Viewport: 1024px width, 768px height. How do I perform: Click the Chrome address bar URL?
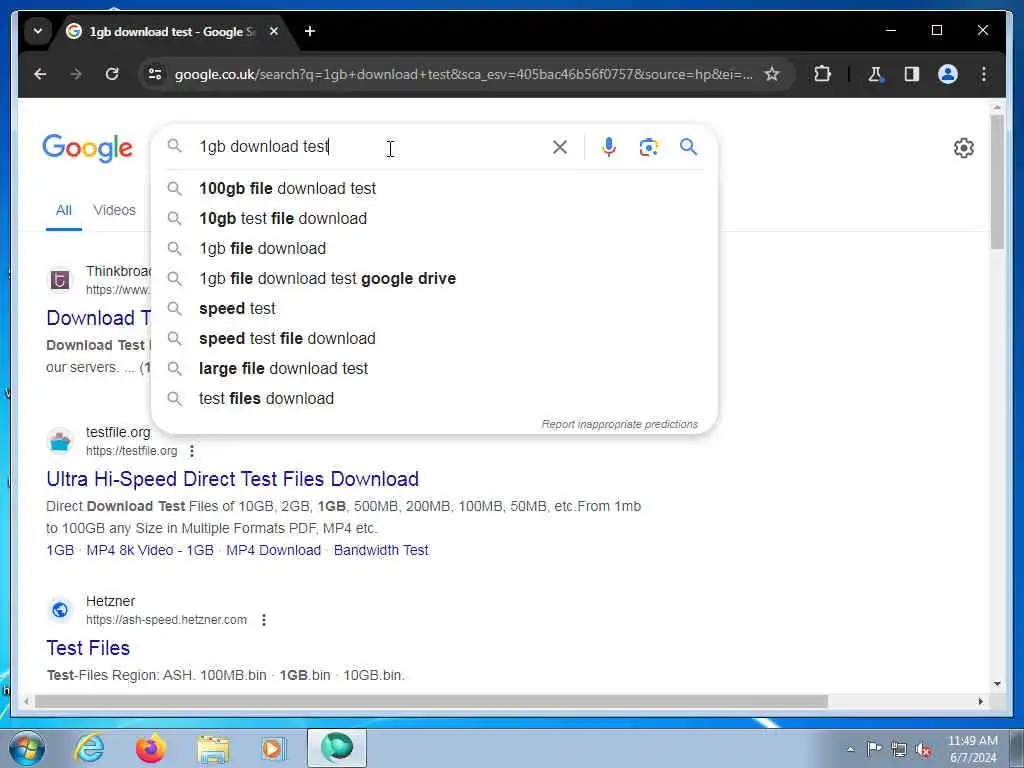coord(464,74)
